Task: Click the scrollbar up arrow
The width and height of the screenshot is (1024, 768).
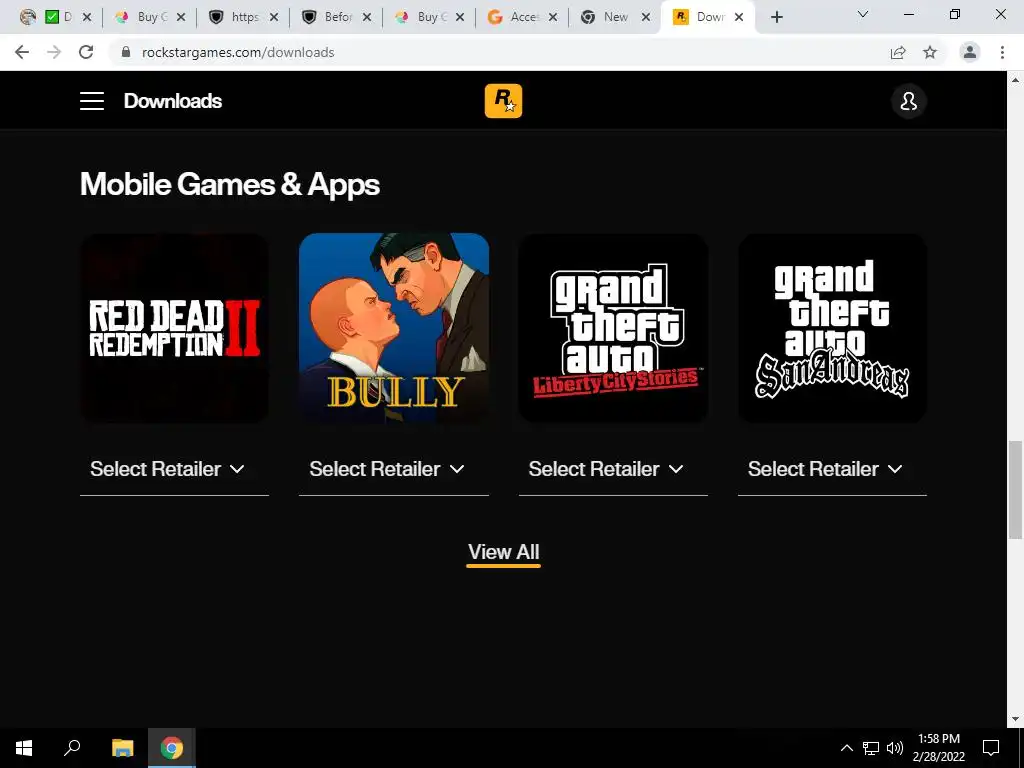Action: point(1015,80)
